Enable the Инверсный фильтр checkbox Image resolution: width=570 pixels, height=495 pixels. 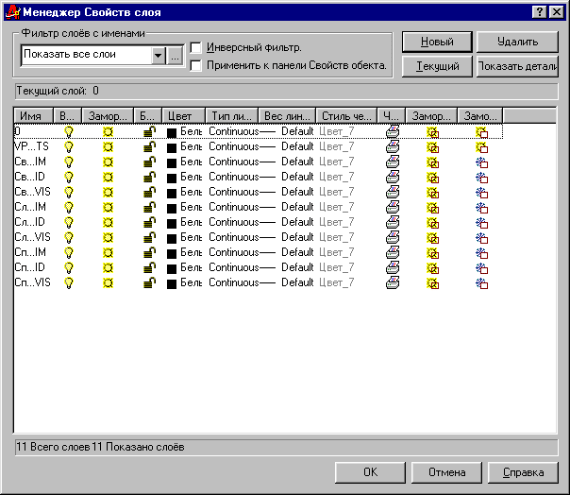(196, 48)
